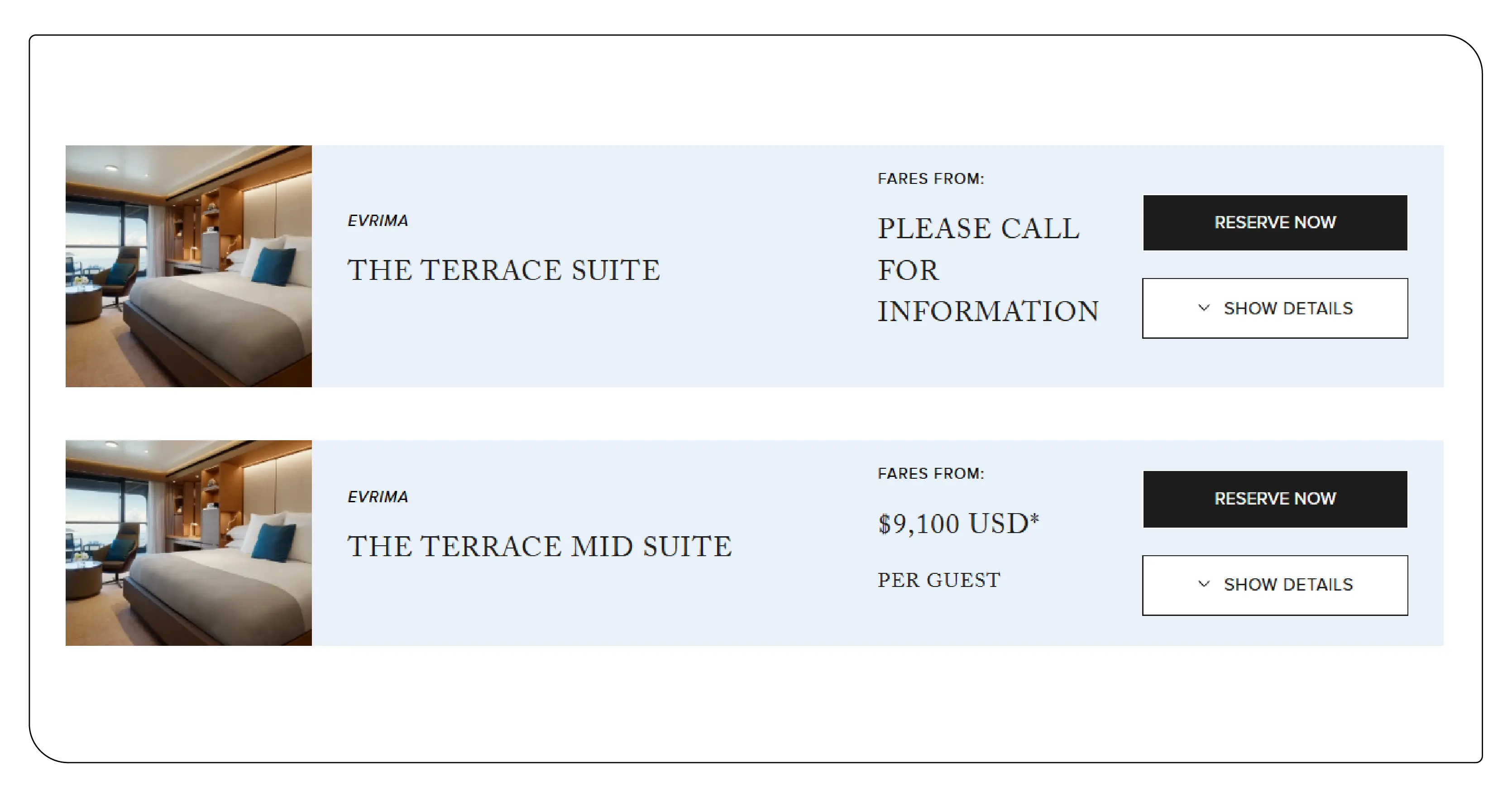1512x798 pixels.
Task: Expand Show Details for The Terrace Mid Suite
Action: [1274, 584]
